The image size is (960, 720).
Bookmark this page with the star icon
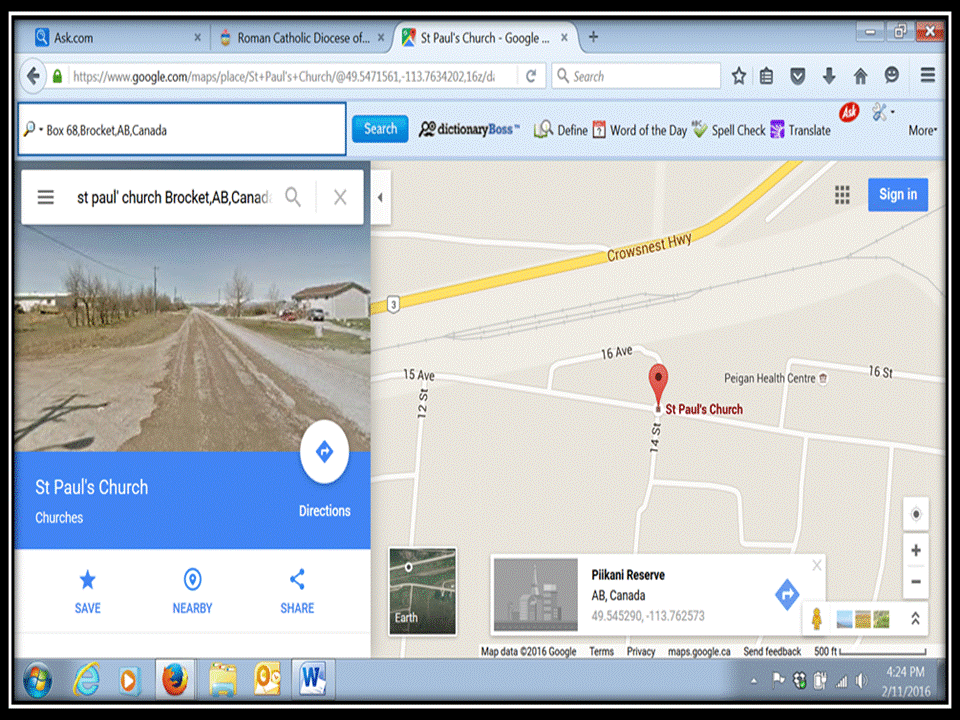pos(738,76)
